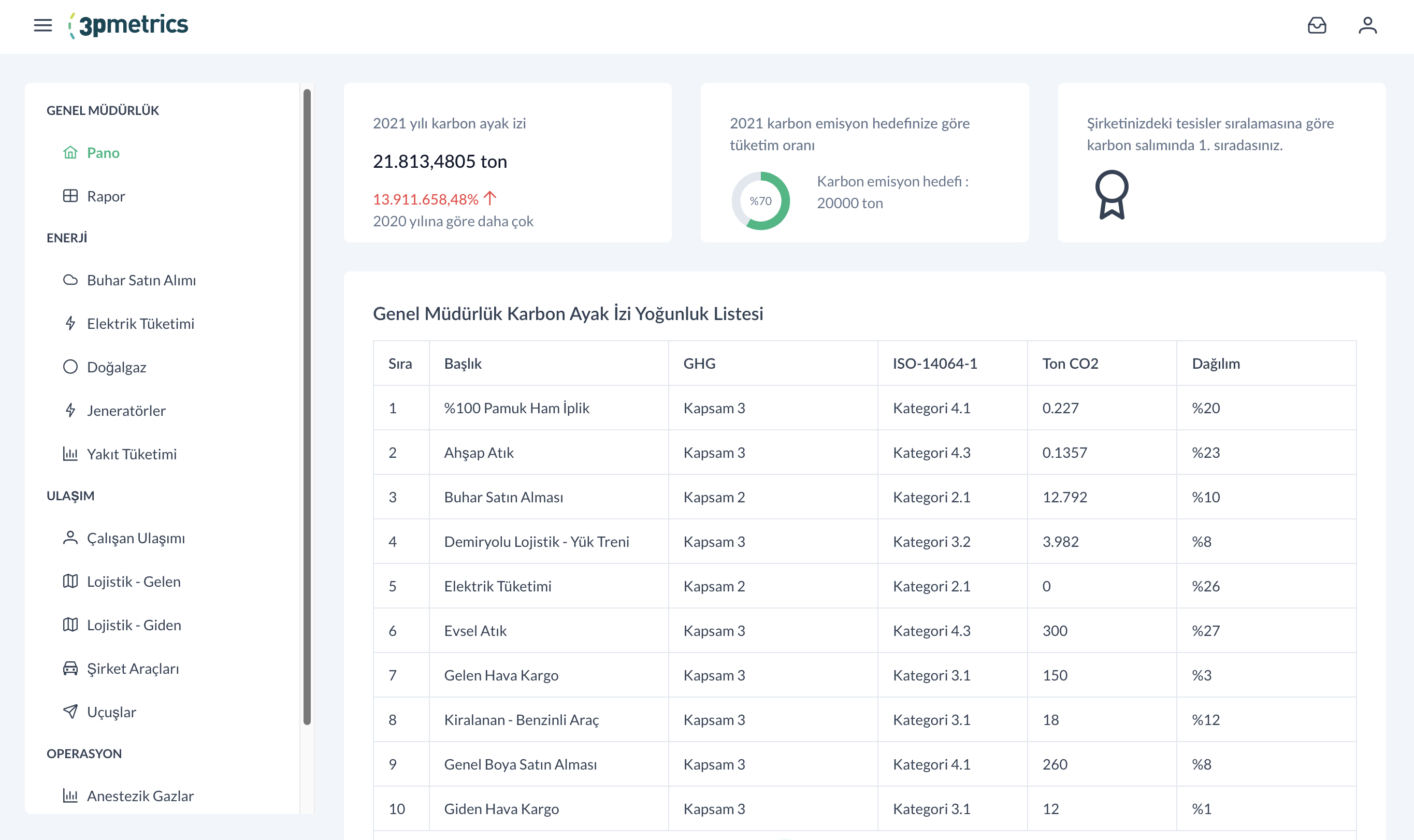Click the lightning icon for Elektrik Tüketimi

click(70, 323)
